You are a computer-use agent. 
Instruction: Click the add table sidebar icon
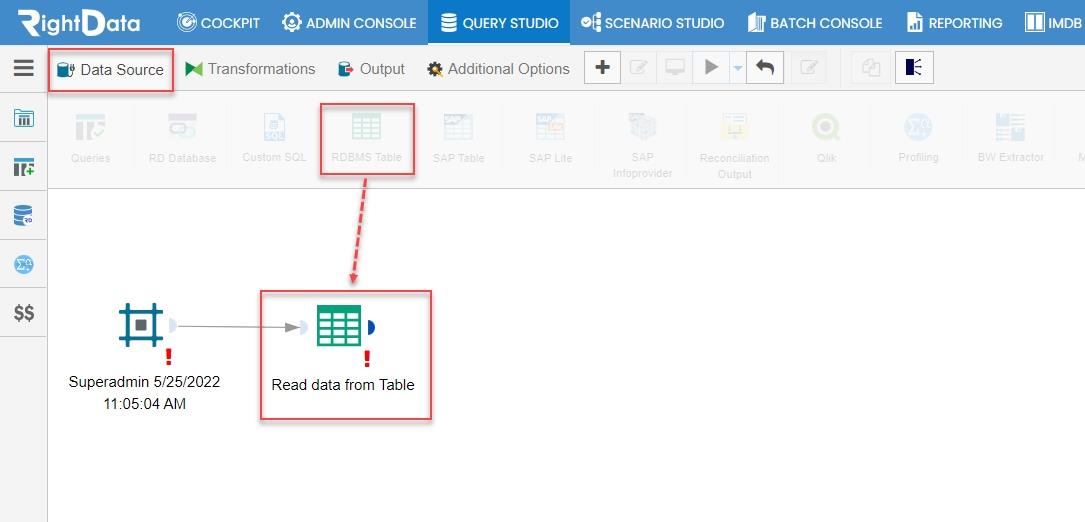coord(24,167)
